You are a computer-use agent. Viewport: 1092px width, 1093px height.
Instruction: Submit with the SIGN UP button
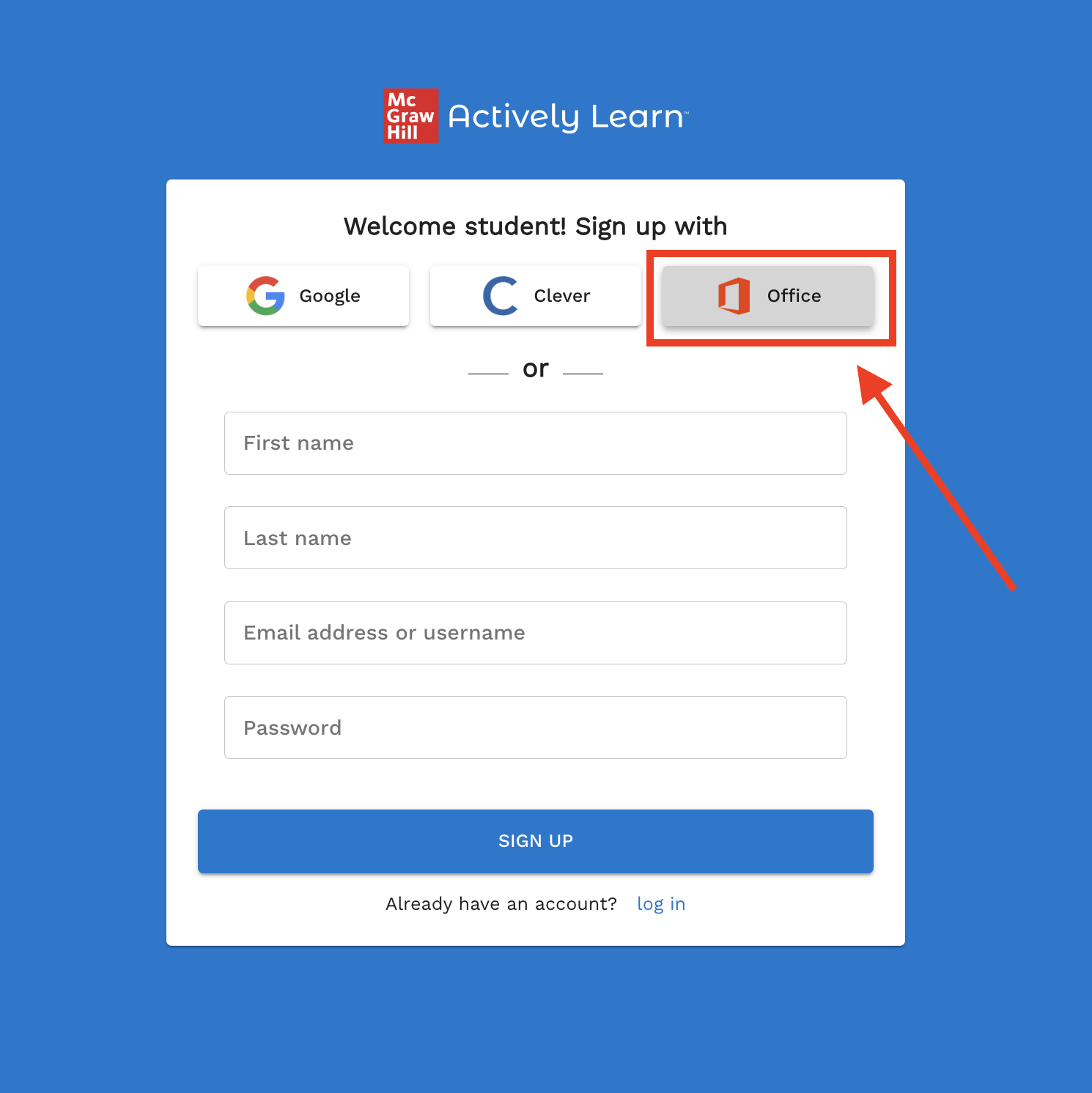(536, 841)
